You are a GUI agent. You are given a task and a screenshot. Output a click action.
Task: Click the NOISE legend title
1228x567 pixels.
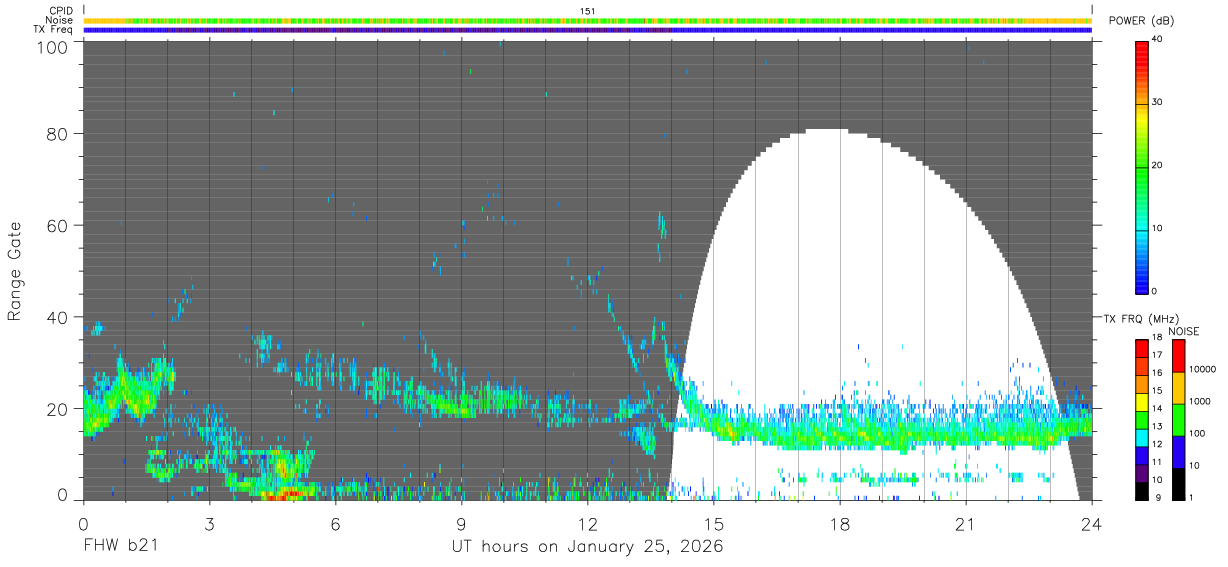[1184, 331]
